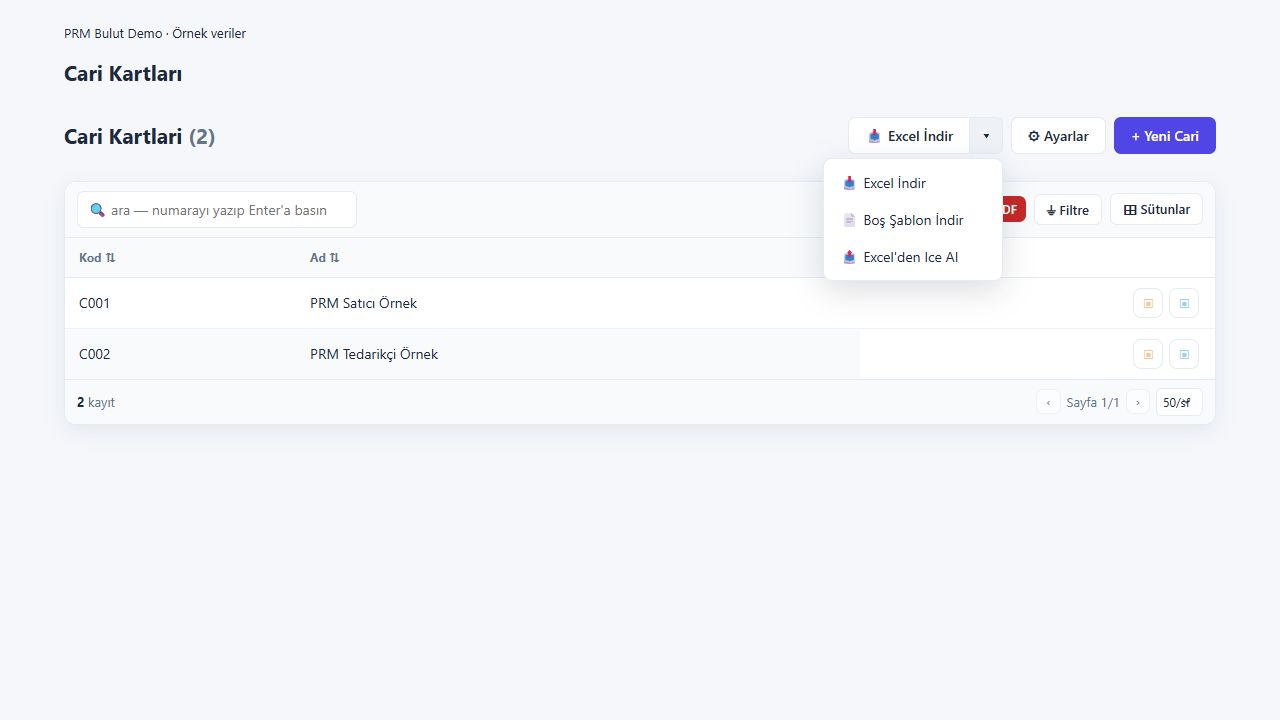Viewport: 1280px width, 720px height.
Task: Click the magnifier icon in the search box
Action: [97, 210]
